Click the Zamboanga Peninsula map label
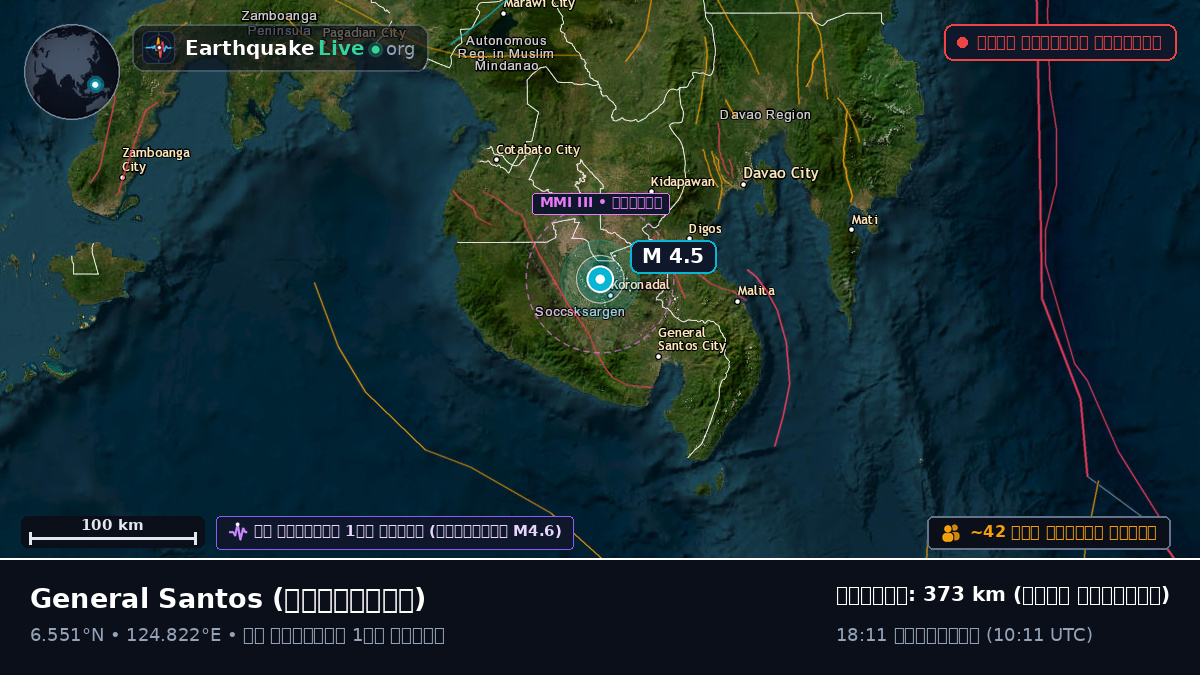The image size is (1200, 675). tap(279, 23)
